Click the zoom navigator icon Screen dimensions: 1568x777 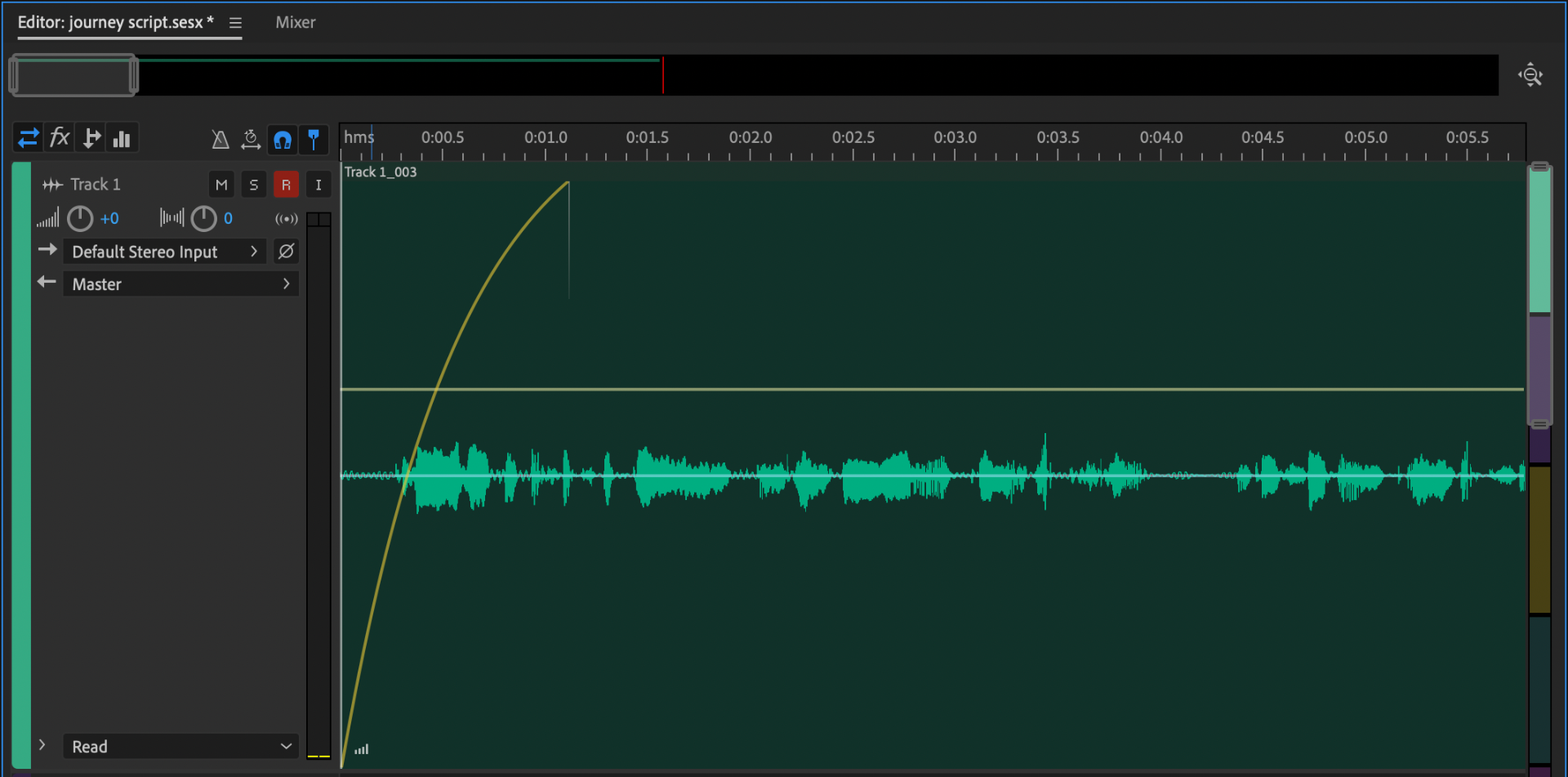point(1530,75)
